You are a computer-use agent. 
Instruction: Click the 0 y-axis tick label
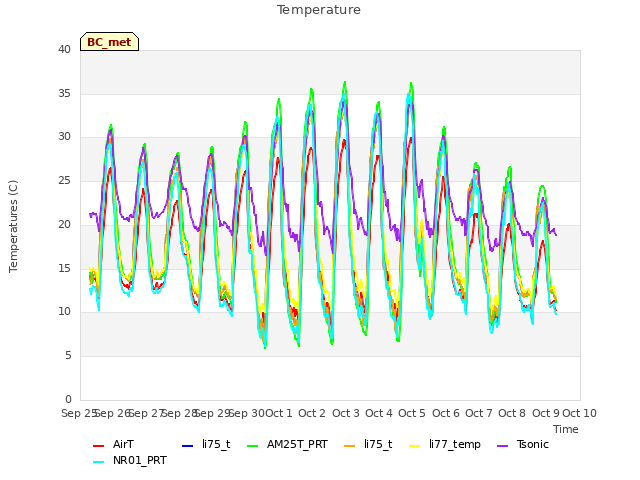point(68,399)
